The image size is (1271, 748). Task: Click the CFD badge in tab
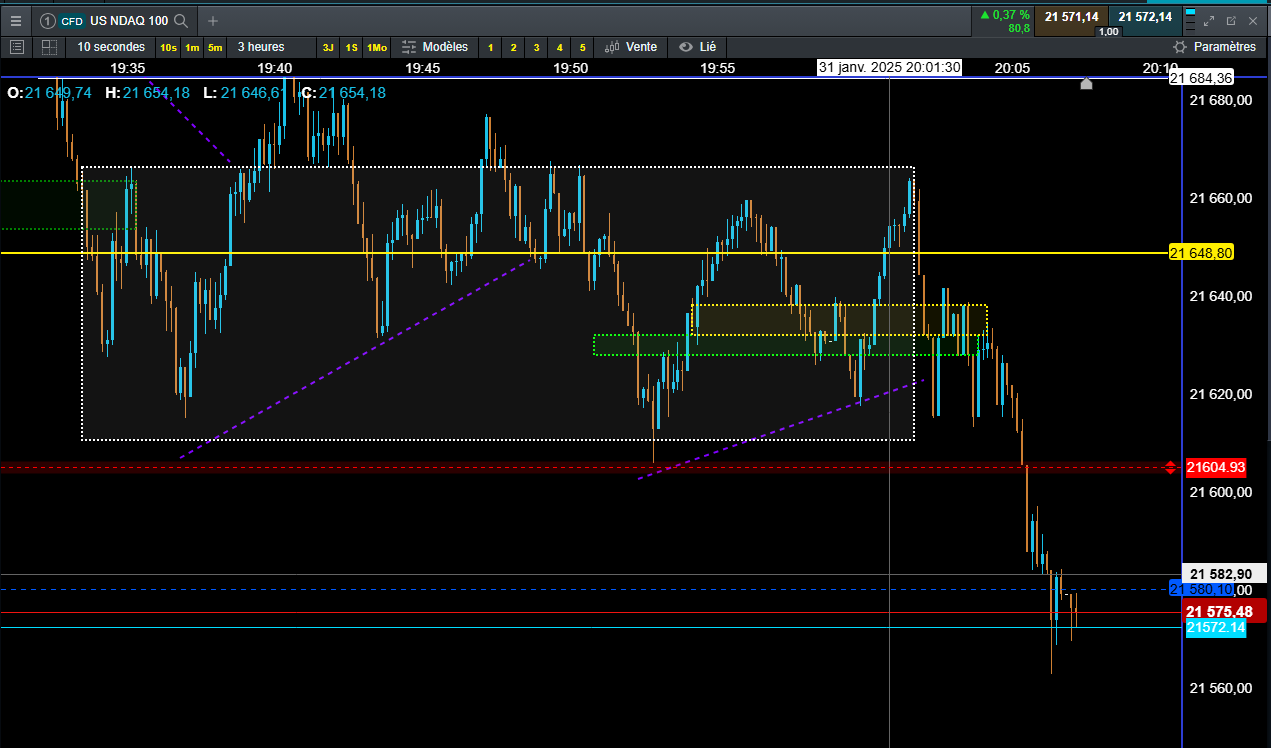tap(72, 20)
